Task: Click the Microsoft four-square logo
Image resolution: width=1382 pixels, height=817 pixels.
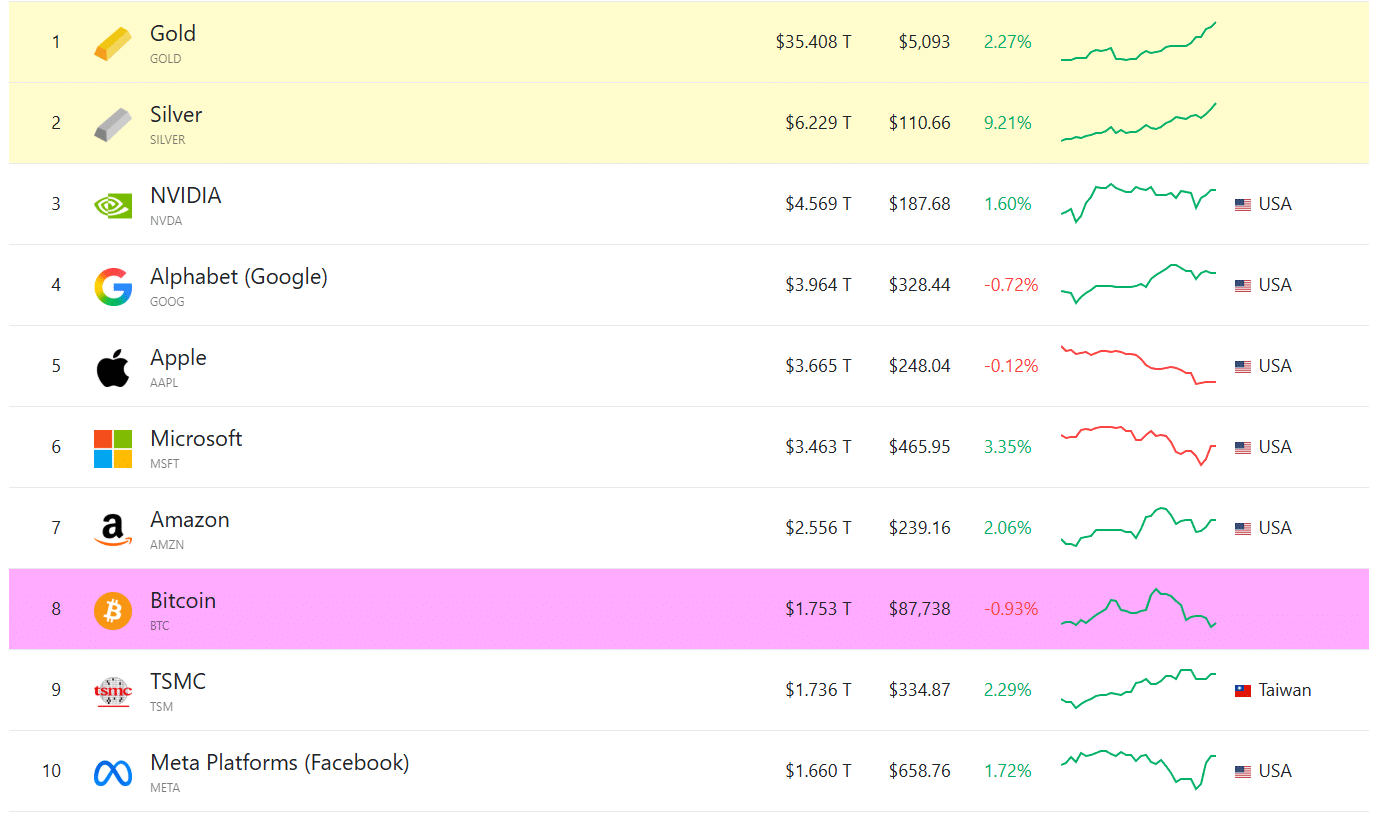Action: tap(113, 448)
